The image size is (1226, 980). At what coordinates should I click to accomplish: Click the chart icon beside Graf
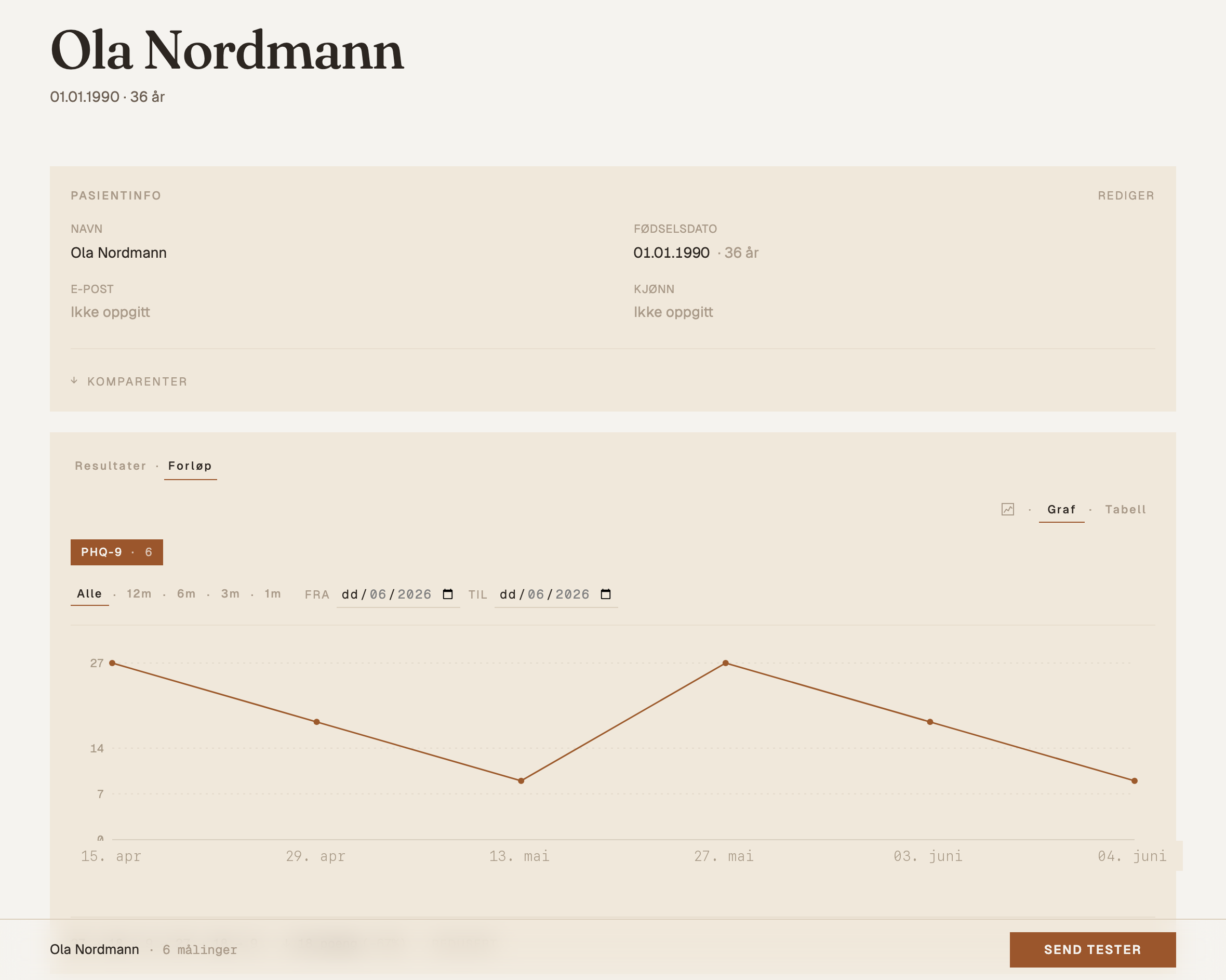(x=1008, y=509)
